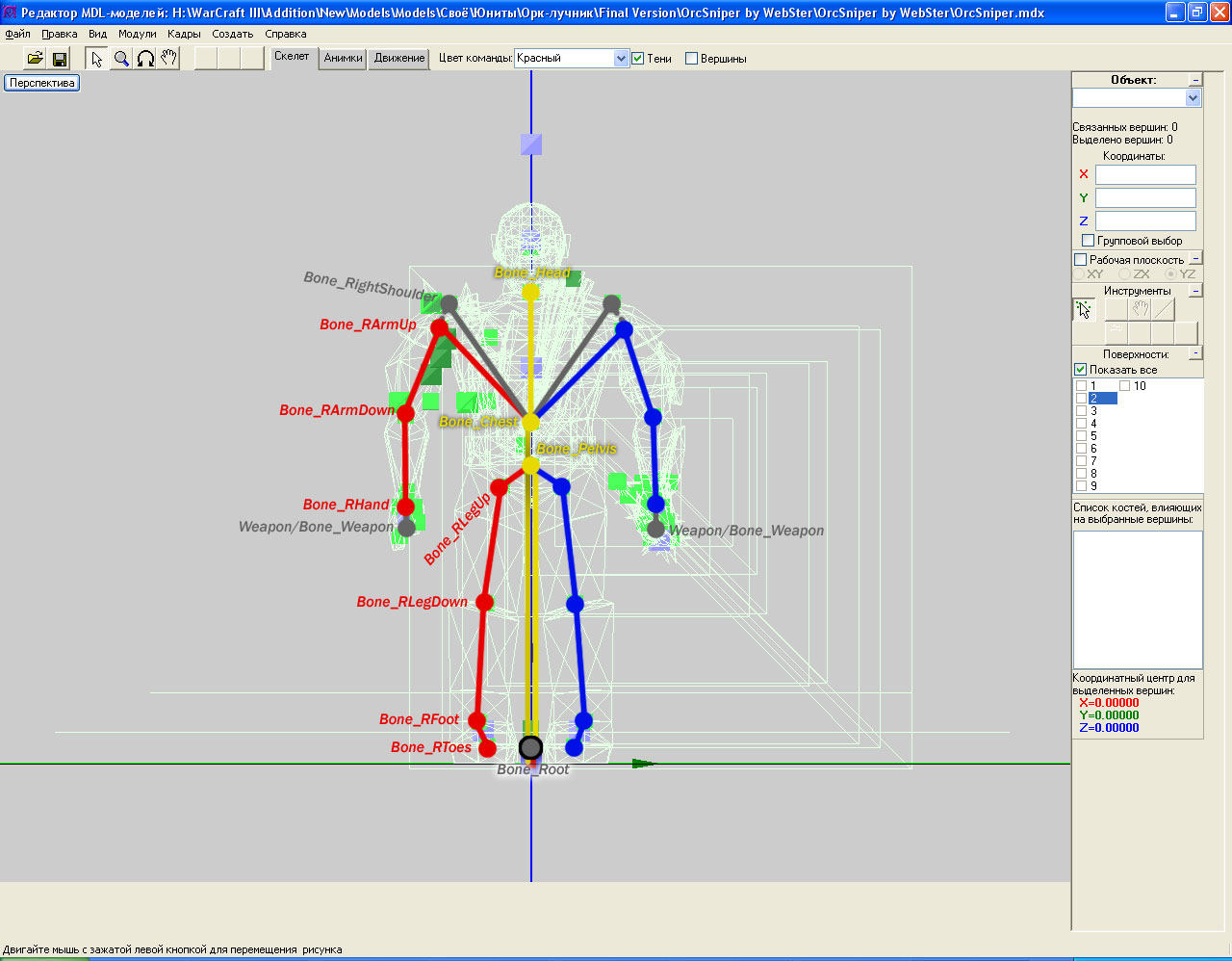The height and width of the screenshot is (961, 1232).
Task: Toggle the Рабочая плоскость checkbox
Action: [x=1080, y=260]
